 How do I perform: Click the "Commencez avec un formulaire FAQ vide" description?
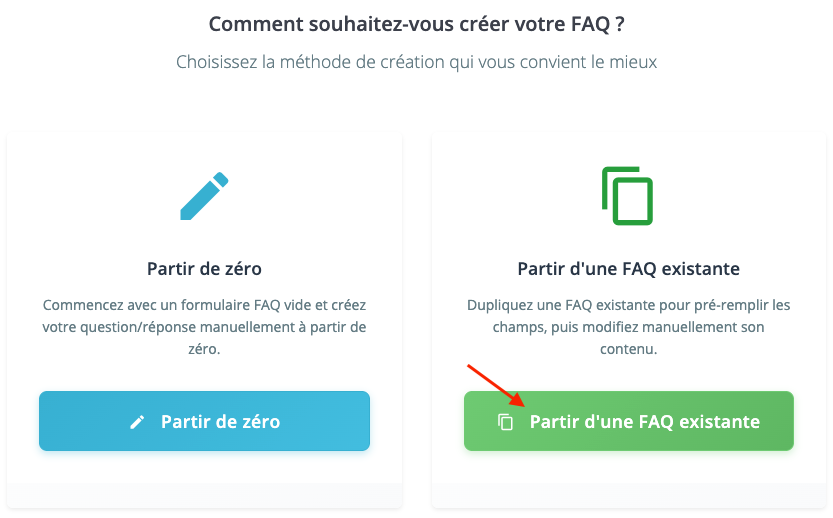[204, 327]
